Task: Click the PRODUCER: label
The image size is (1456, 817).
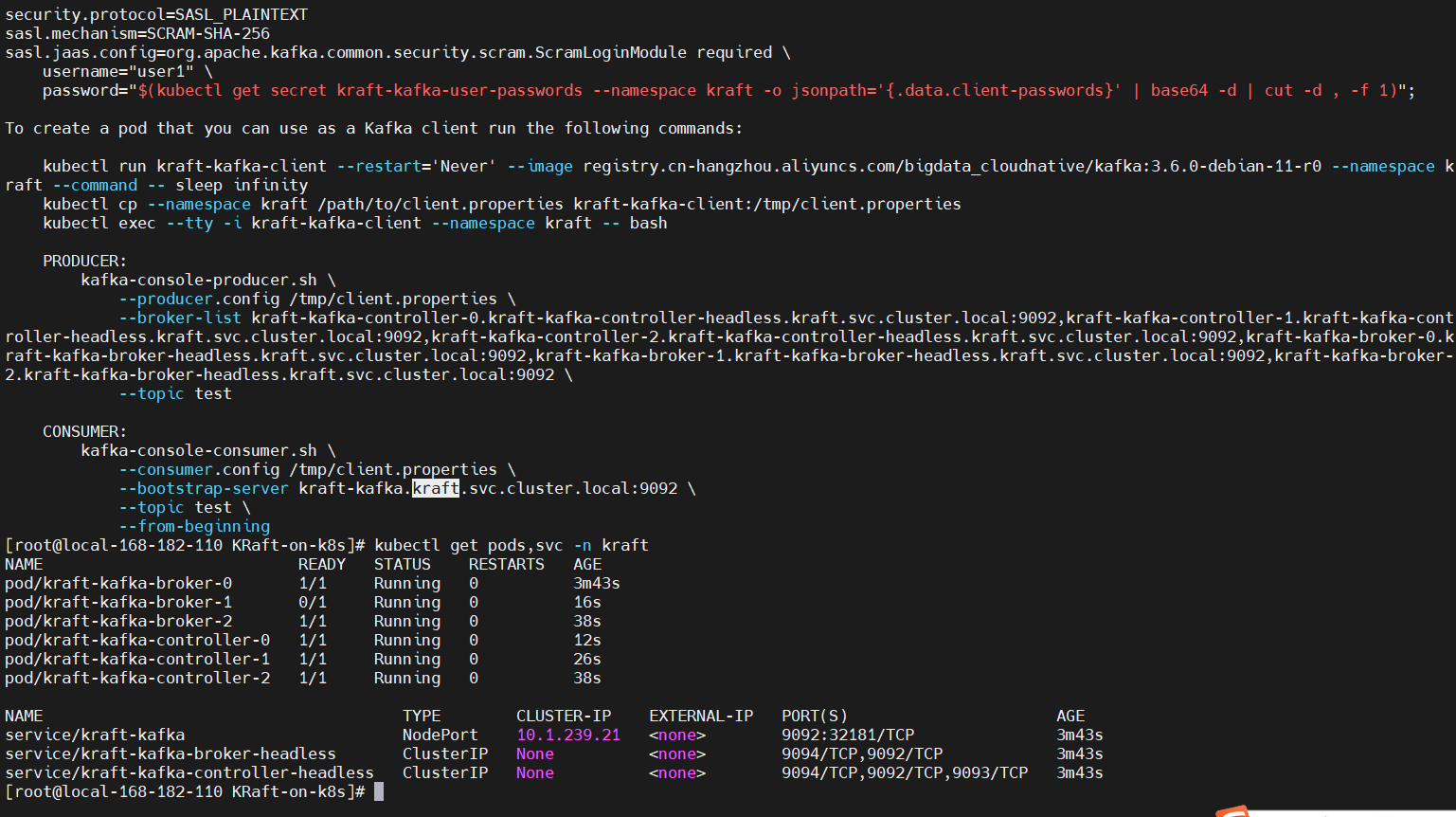Action: tap(85, 262)
